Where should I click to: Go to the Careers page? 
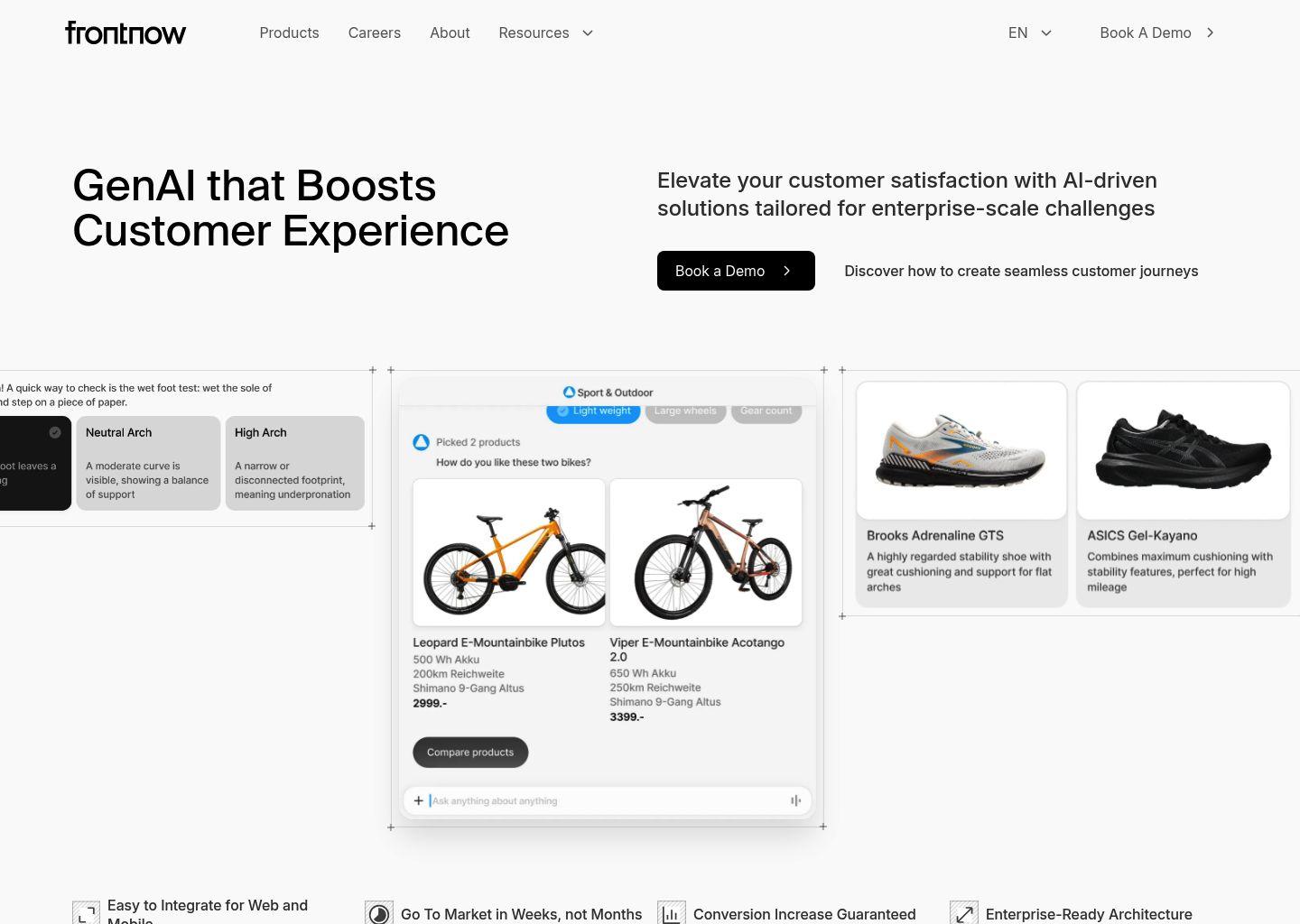point(375,32)
